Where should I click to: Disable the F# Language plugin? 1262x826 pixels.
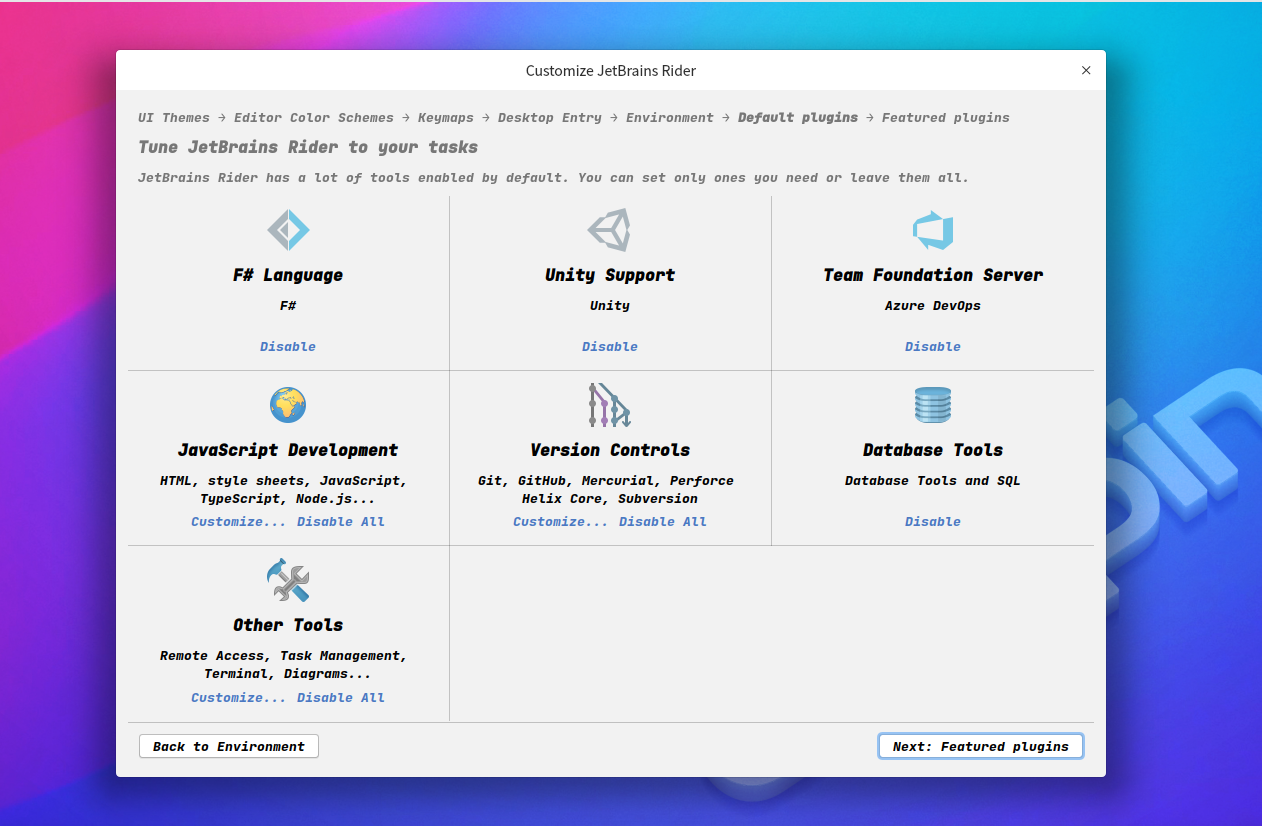[288, 346]
